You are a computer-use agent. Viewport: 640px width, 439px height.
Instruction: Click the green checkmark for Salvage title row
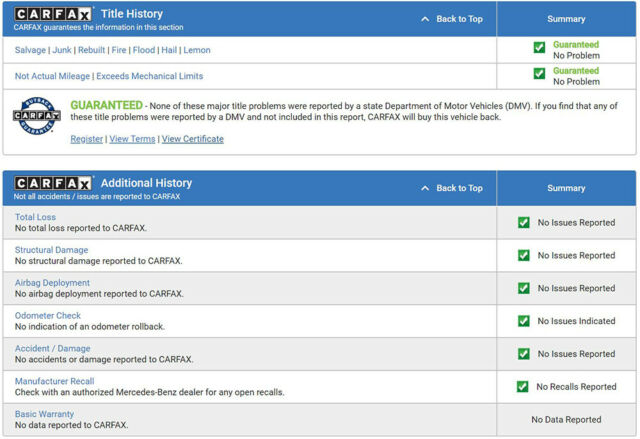pyautogui.click(x=539, y=47)
